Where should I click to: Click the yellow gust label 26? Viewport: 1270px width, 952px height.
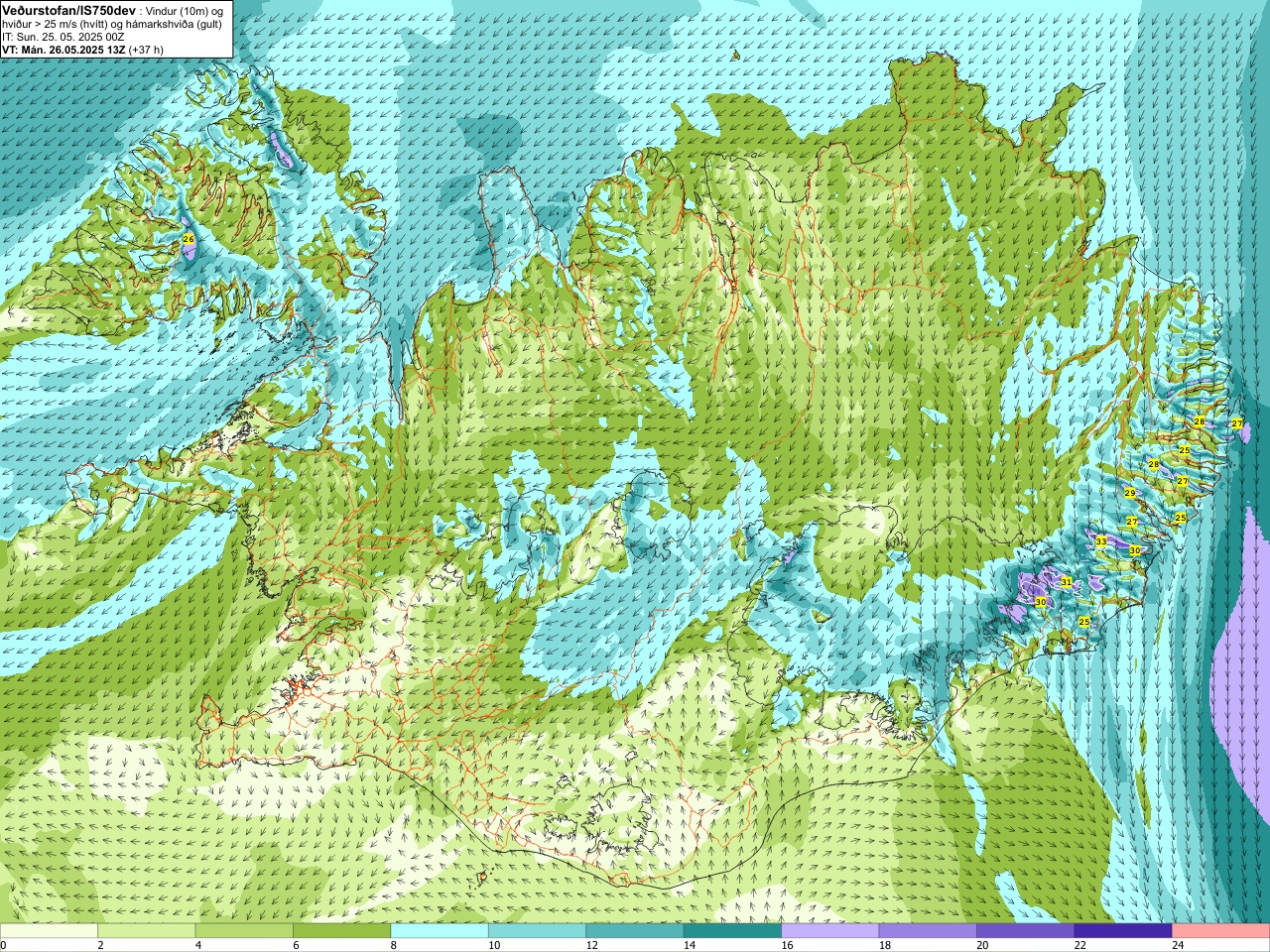[189, 240]
